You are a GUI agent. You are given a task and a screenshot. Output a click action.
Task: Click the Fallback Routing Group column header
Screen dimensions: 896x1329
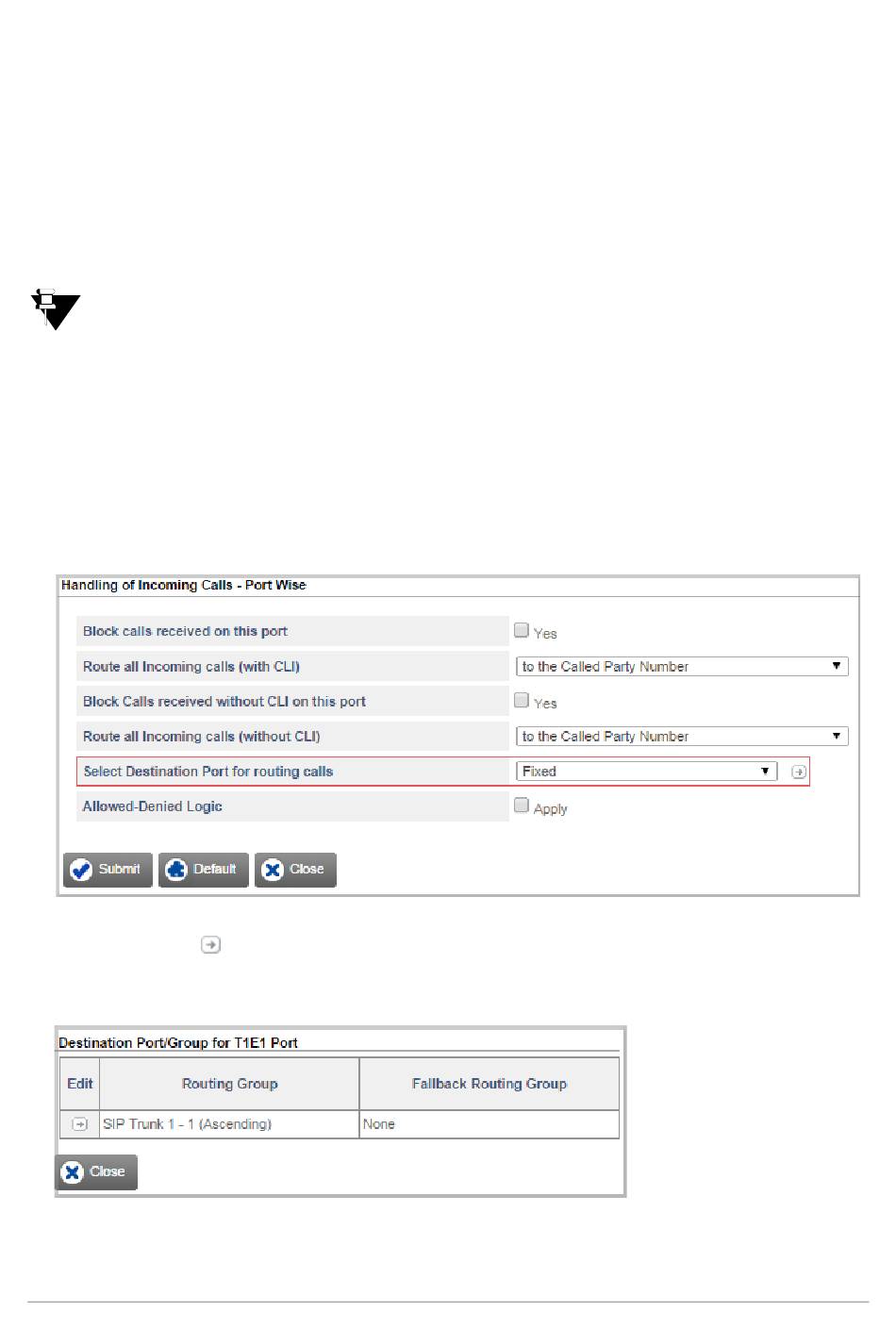489,1084
